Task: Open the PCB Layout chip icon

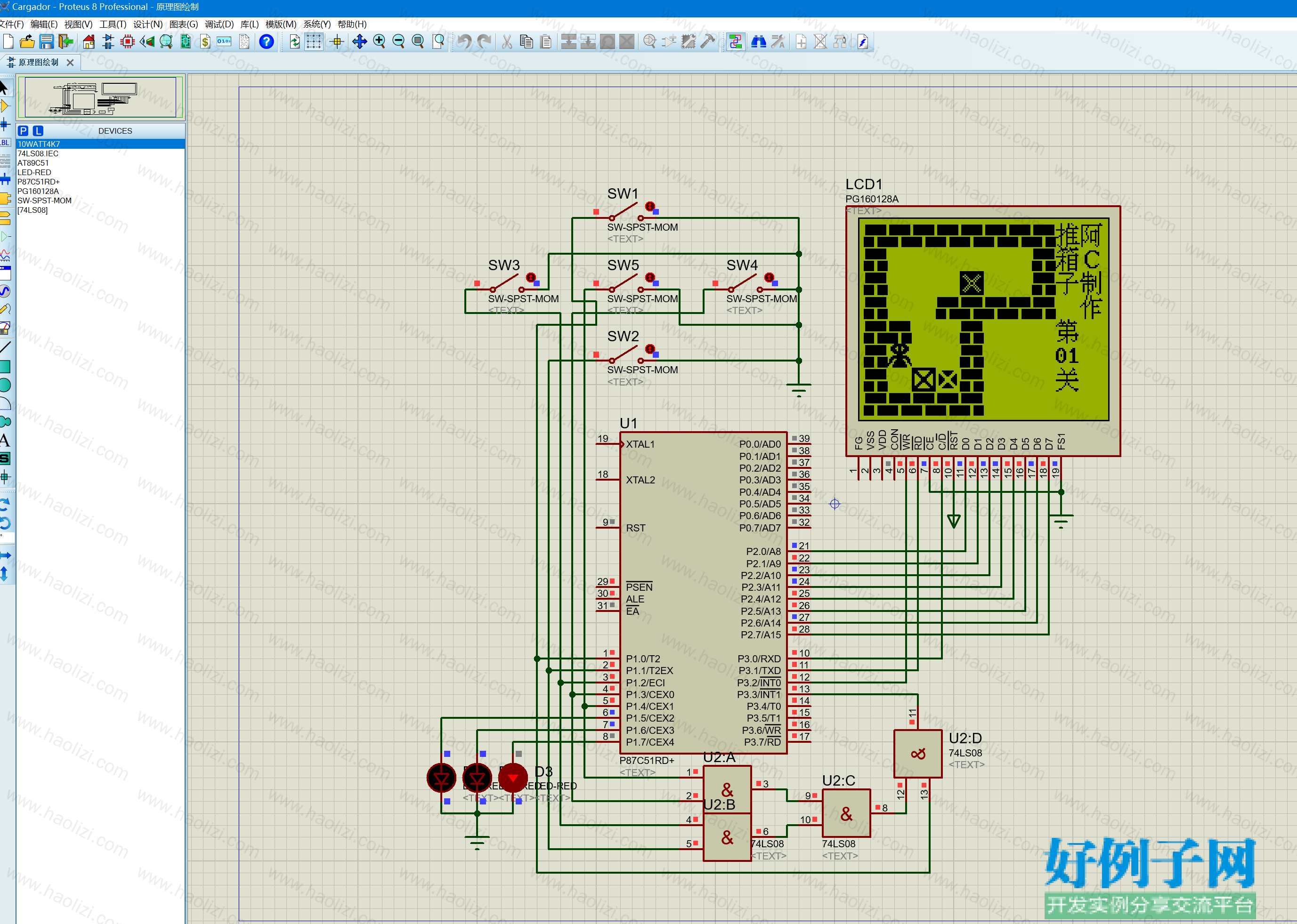Action: 128,41
